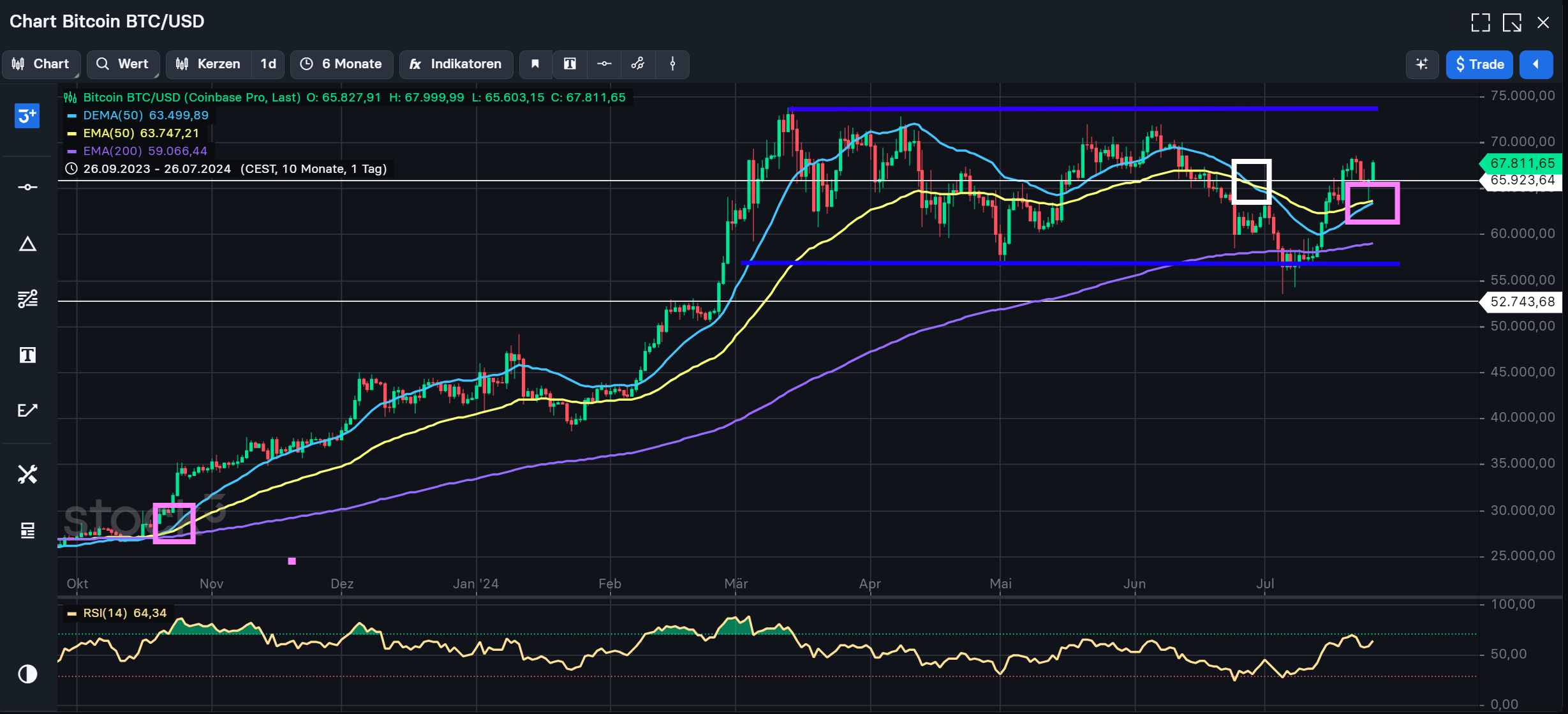Toggle dark/light contrast theme icon
The height and width of the screenshot is (714, 1568).
coord(27,674)
